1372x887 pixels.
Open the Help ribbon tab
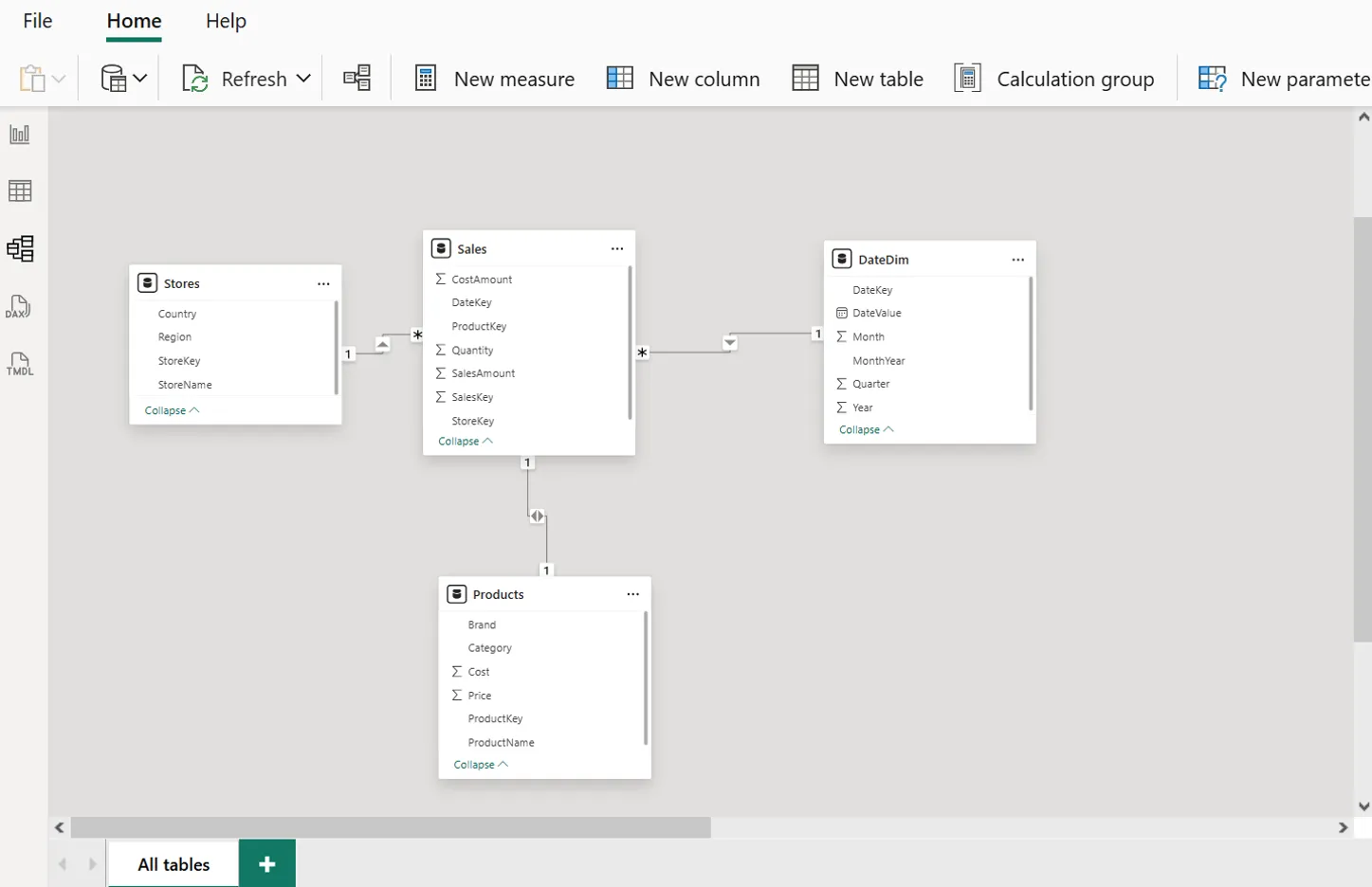226,21
